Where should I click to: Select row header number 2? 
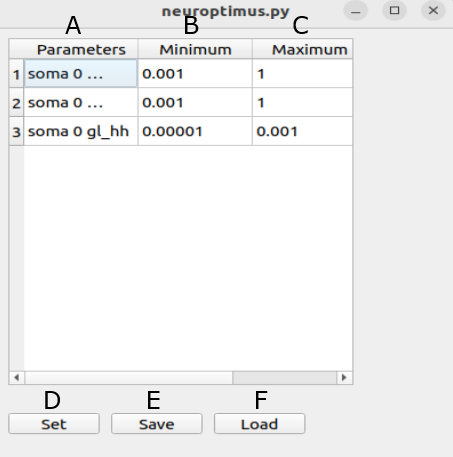click(16, 102)
